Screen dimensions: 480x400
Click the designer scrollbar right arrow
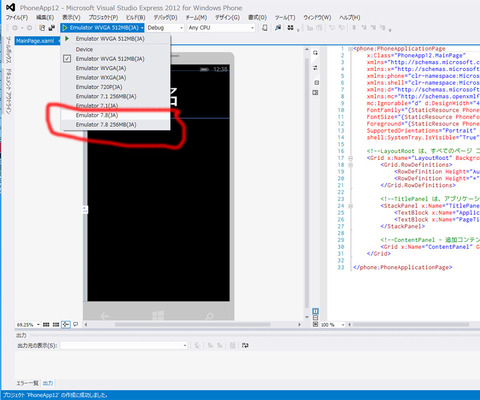click(299, 324)
